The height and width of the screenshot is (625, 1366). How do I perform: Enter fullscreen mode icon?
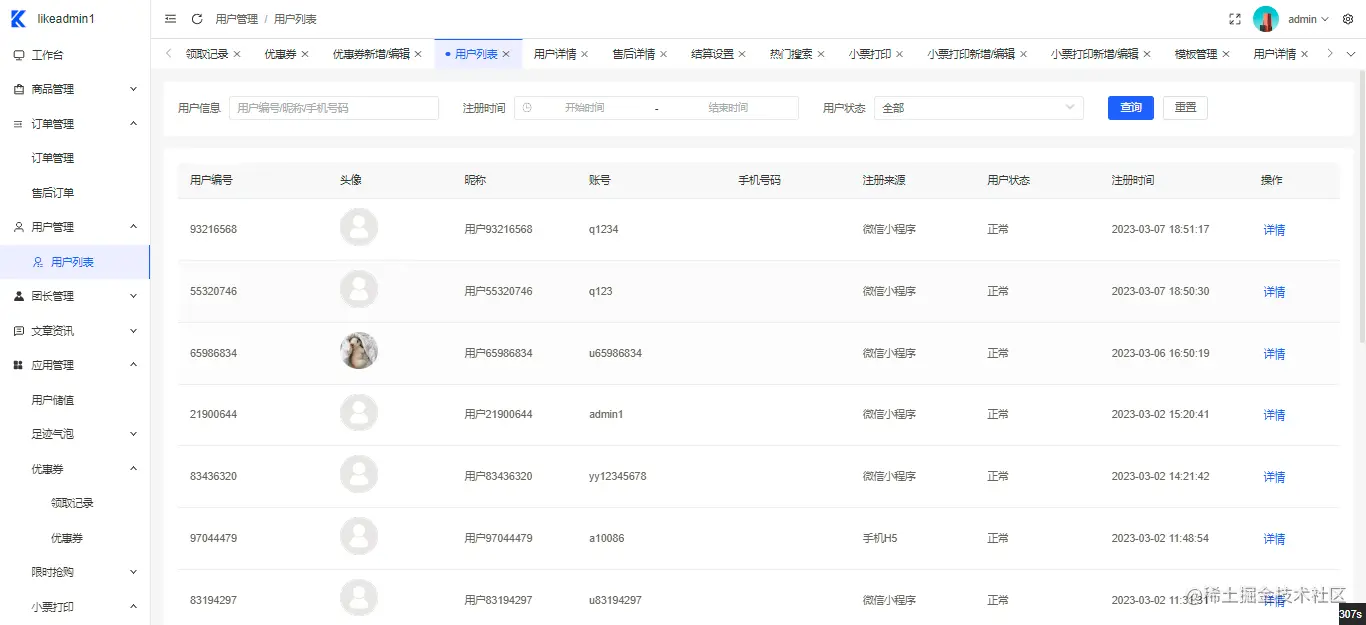pyautogui.click(x=1235, y=19)
